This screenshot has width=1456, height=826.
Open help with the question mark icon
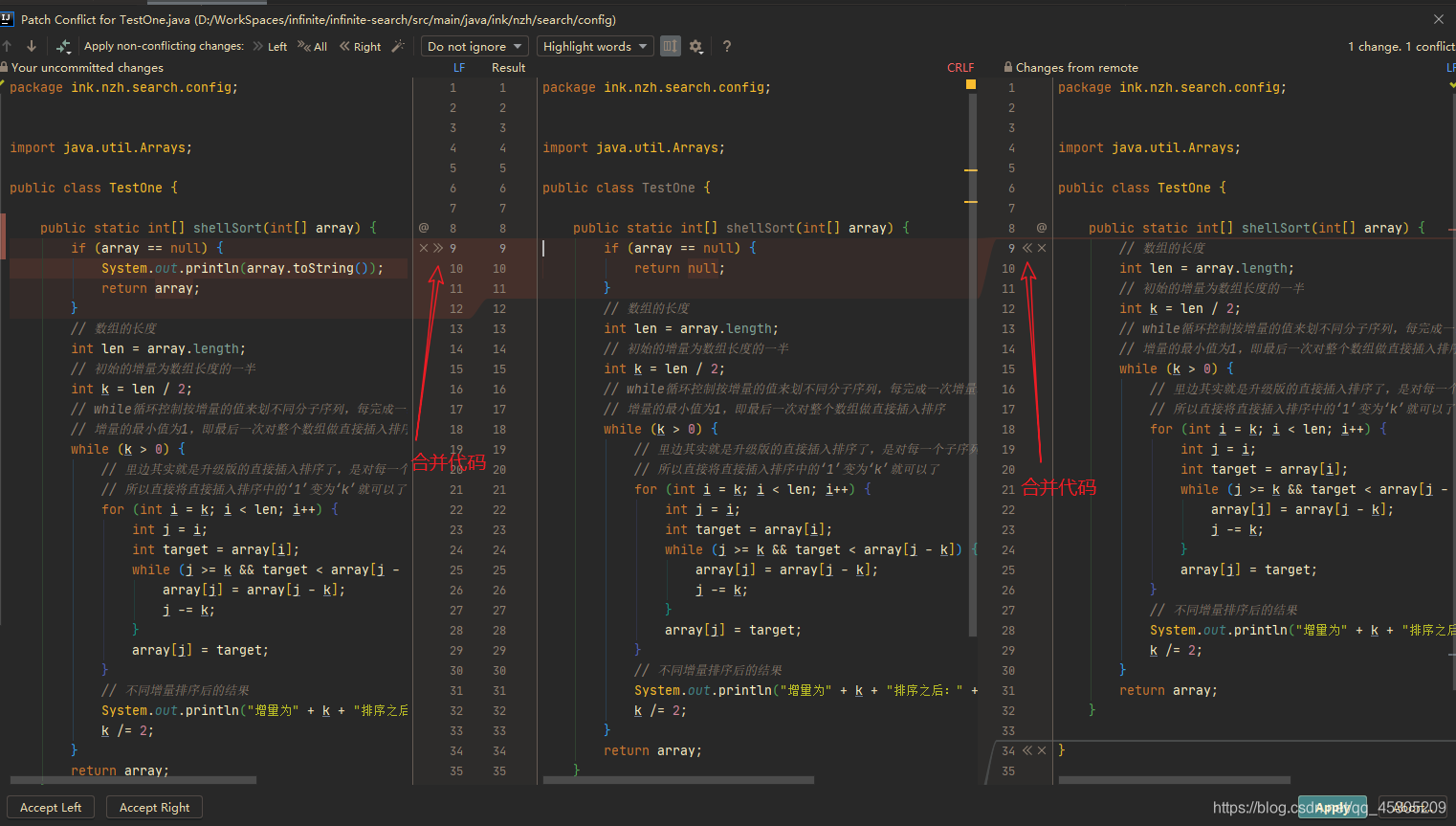(727, 46)
